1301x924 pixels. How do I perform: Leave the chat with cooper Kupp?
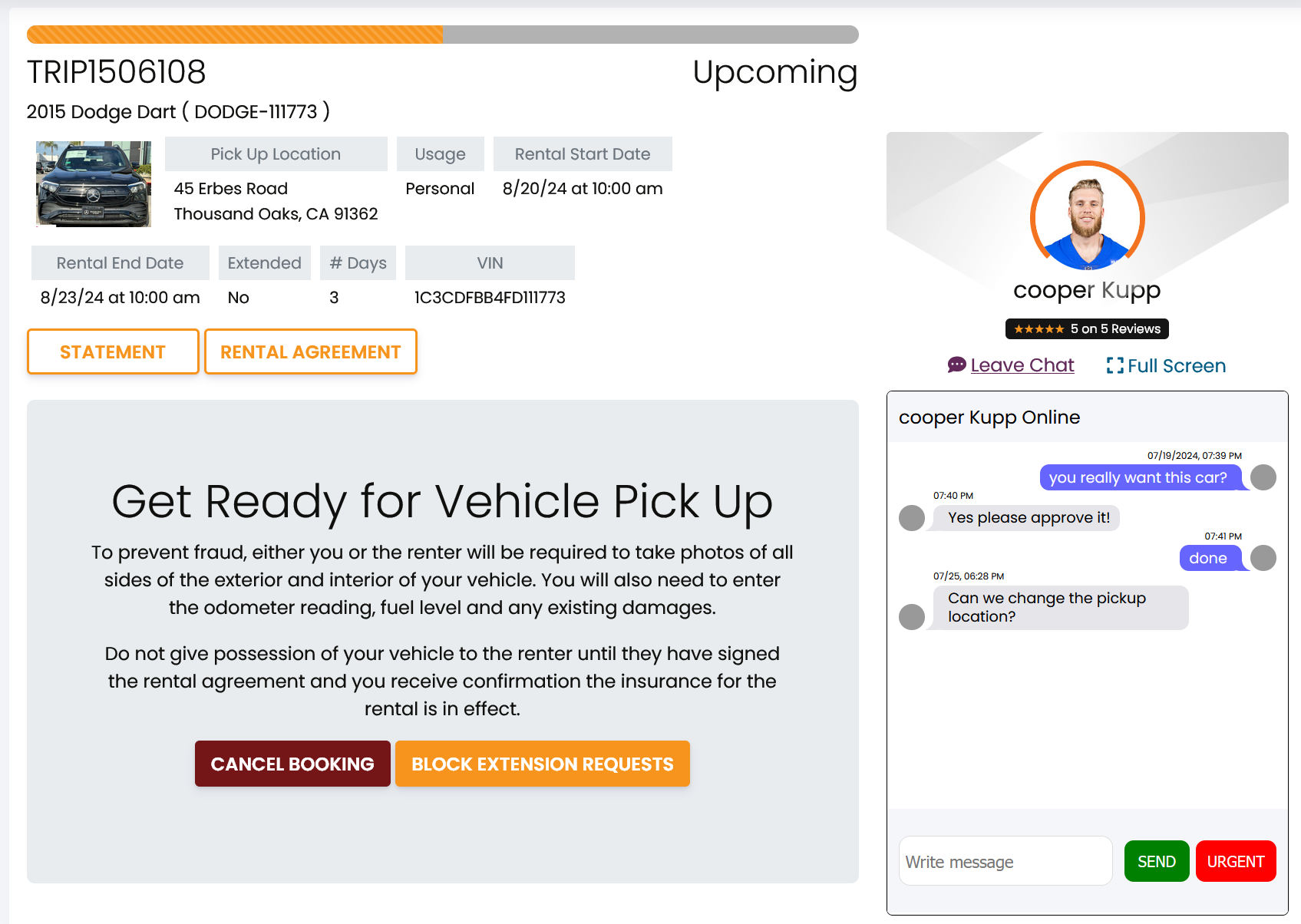click(x=1022, y=365)
